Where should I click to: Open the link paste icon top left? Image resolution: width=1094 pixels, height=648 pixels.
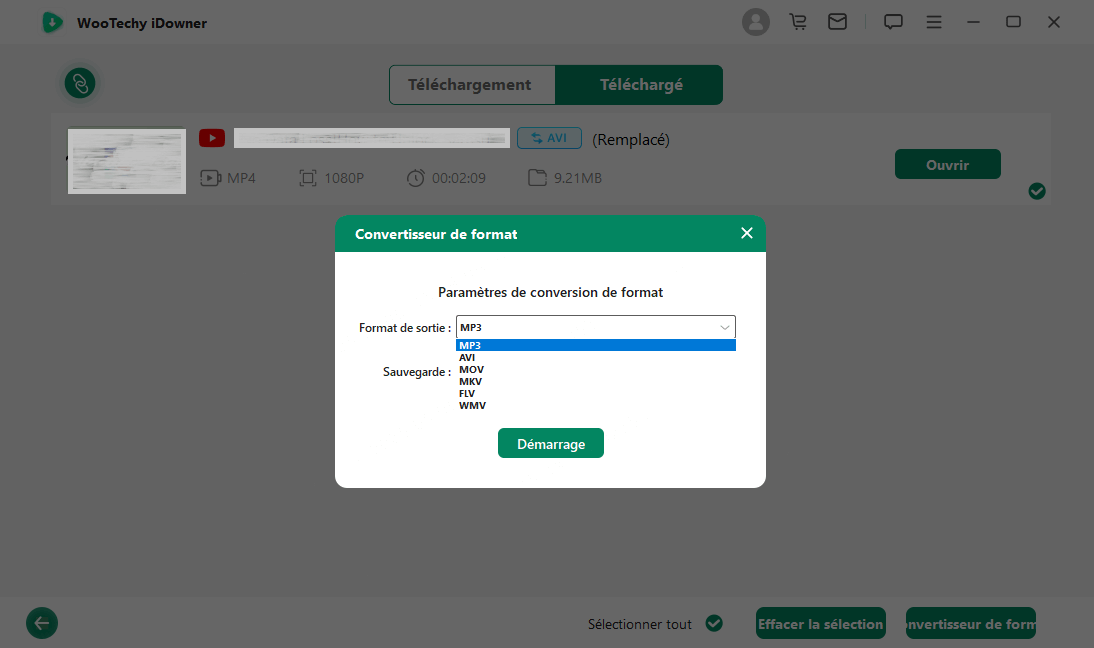pos(79,84)
